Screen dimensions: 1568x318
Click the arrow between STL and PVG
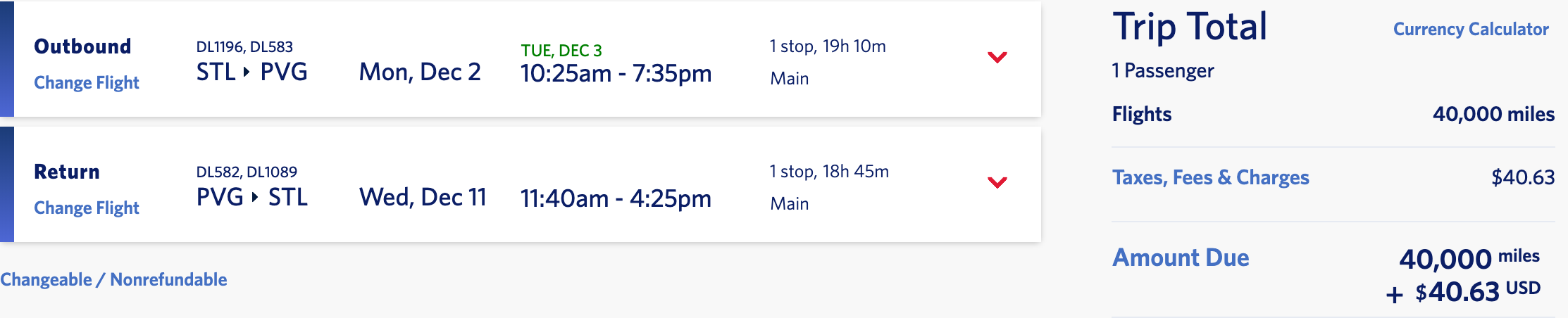pyautogui.click(x=247, y=72)
